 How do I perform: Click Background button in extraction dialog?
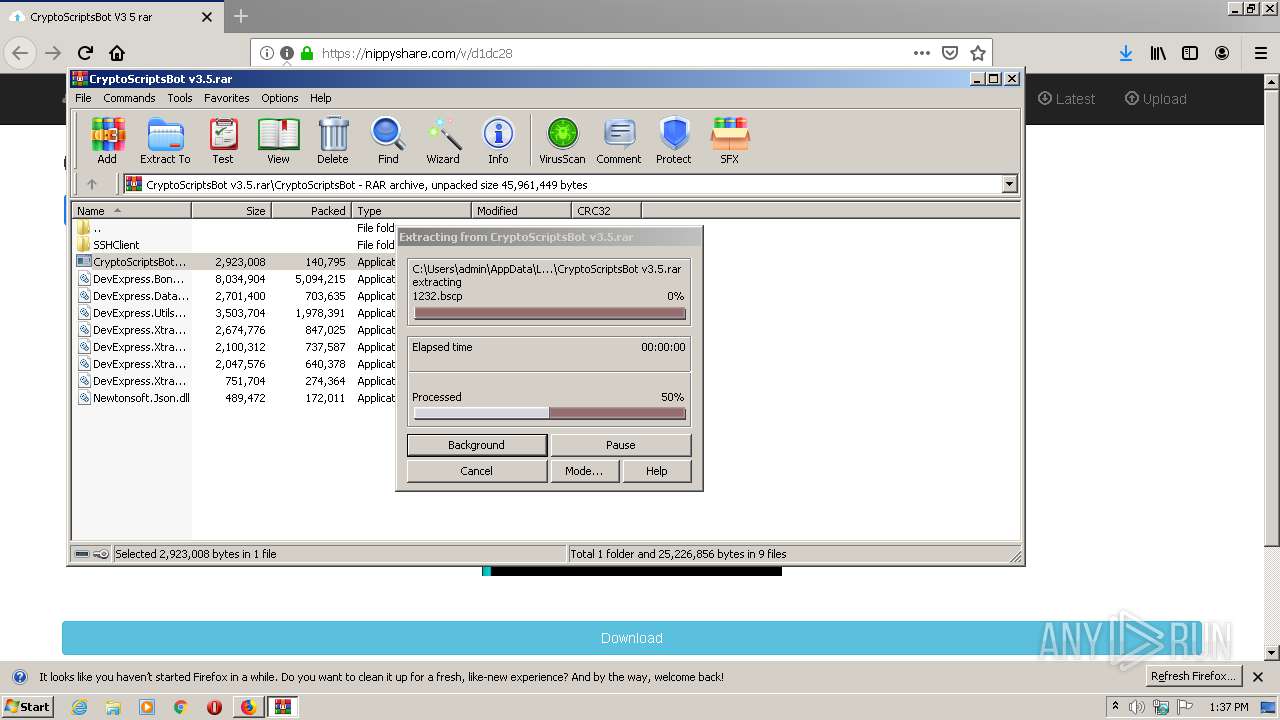point(477,445)
